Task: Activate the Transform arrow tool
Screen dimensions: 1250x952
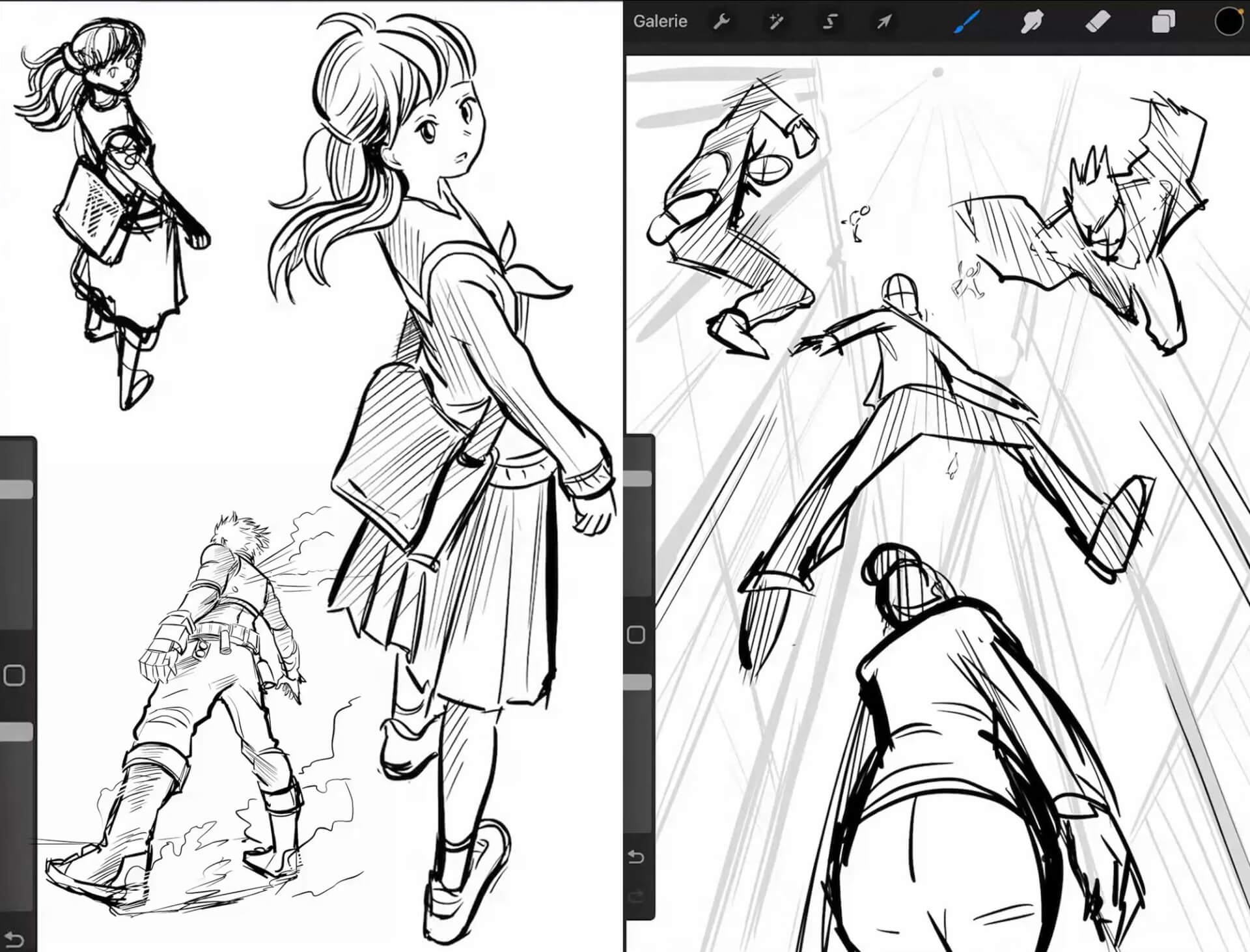Action: 883,22
